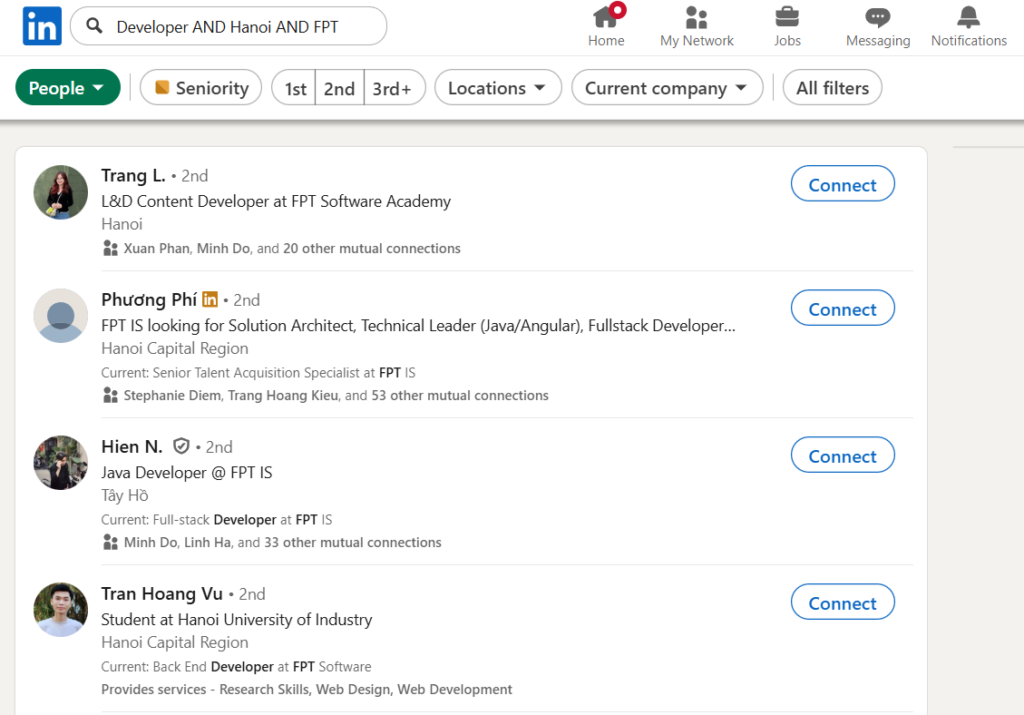Open Tran Hoang Vu profile name link
The image size is (1024, 715).
(162, 594)
